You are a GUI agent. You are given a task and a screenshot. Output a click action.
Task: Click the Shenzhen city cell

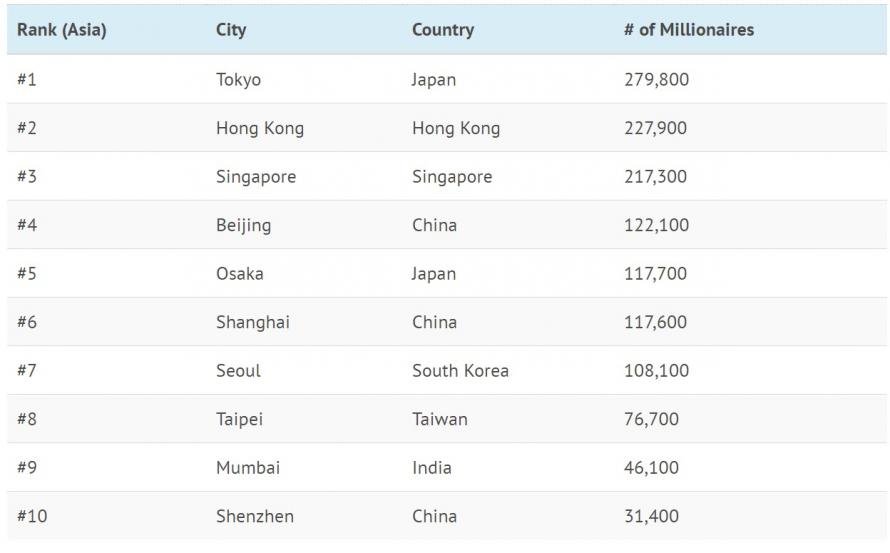[255, 516]
